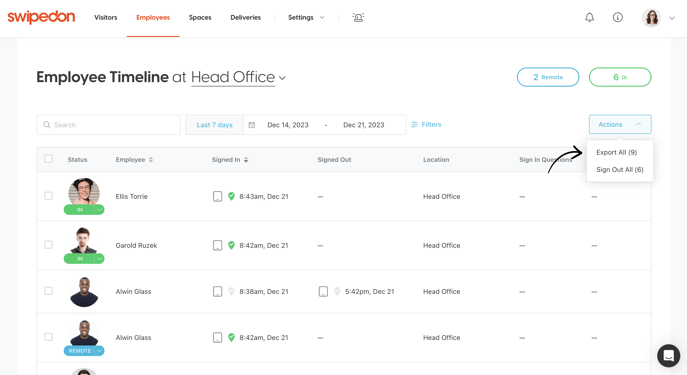The height and width of the screenshot is (375, 687).
Task: Sort by the Signed In column arrows
Action: [246, 159]
